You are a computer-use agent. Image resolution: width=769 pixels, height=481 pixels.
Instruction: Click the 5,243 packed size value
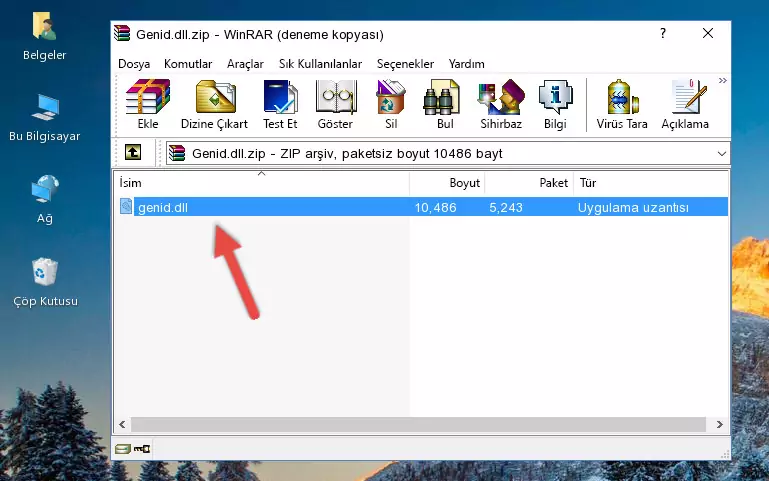(x=506, y=207)
